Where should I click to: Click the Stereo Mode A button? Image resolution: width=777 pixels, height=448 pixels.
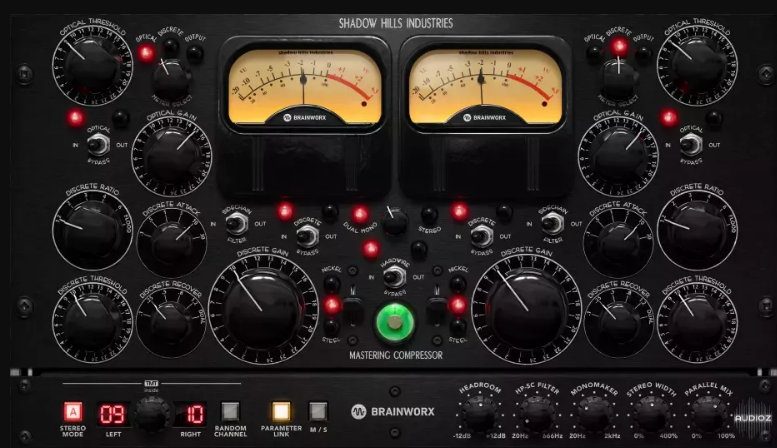click(x=73, y=411)
